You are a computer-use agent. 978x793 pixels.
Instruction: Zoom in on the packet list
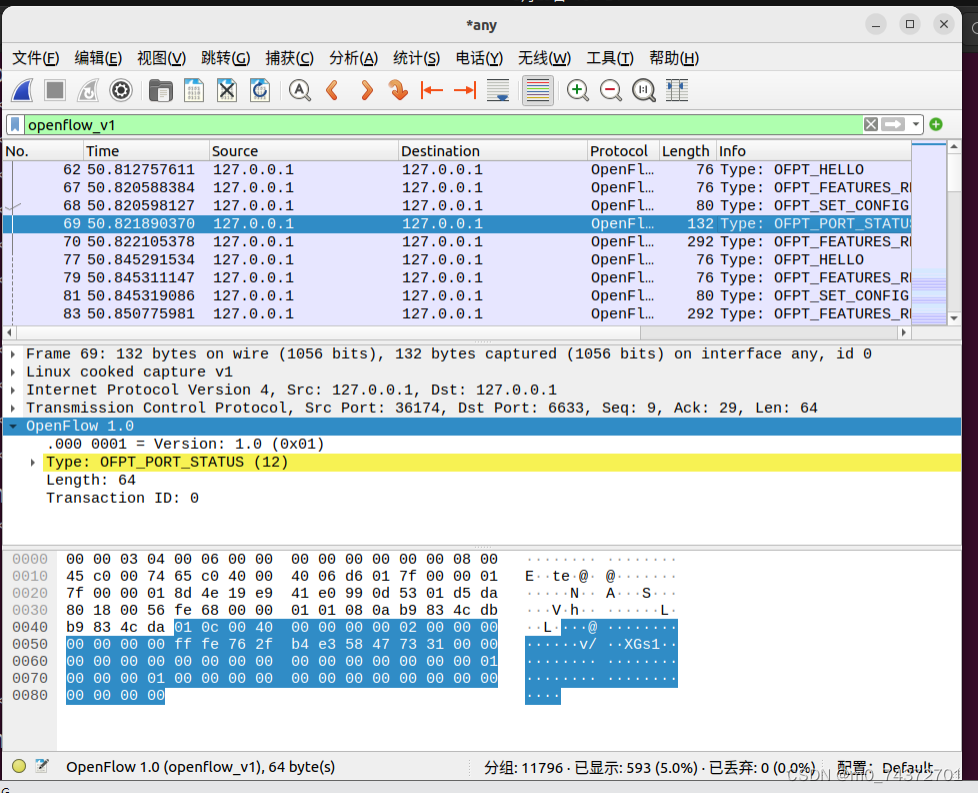coord(577,90)
